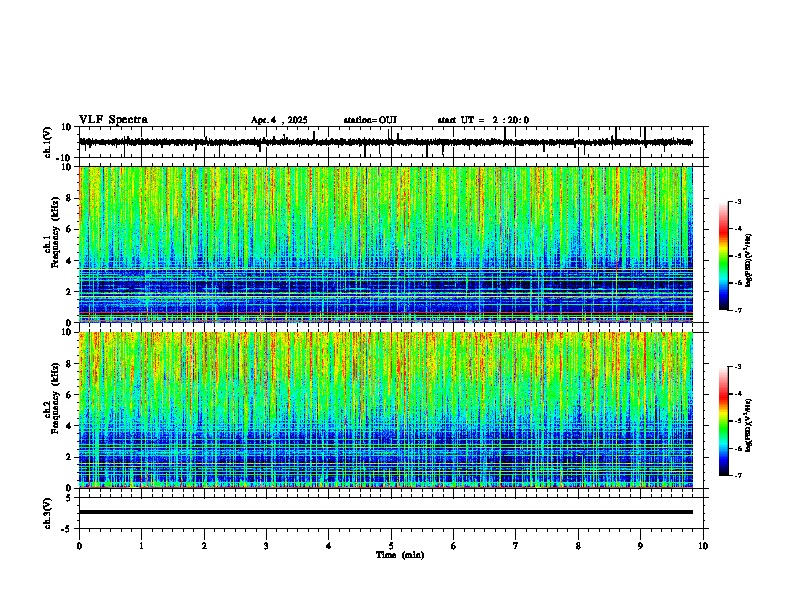Screen dimensions: 792x612
Task: Click inside the ch.2 spectrogram panel
Action: (x=385, y=410)
